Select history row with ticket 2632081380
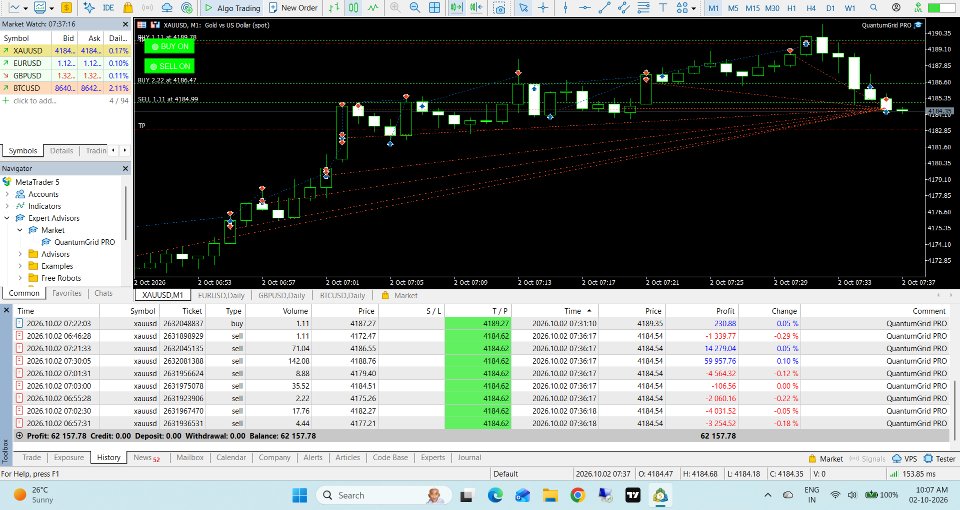The image size is (960, 510). [x=481, y=361]
